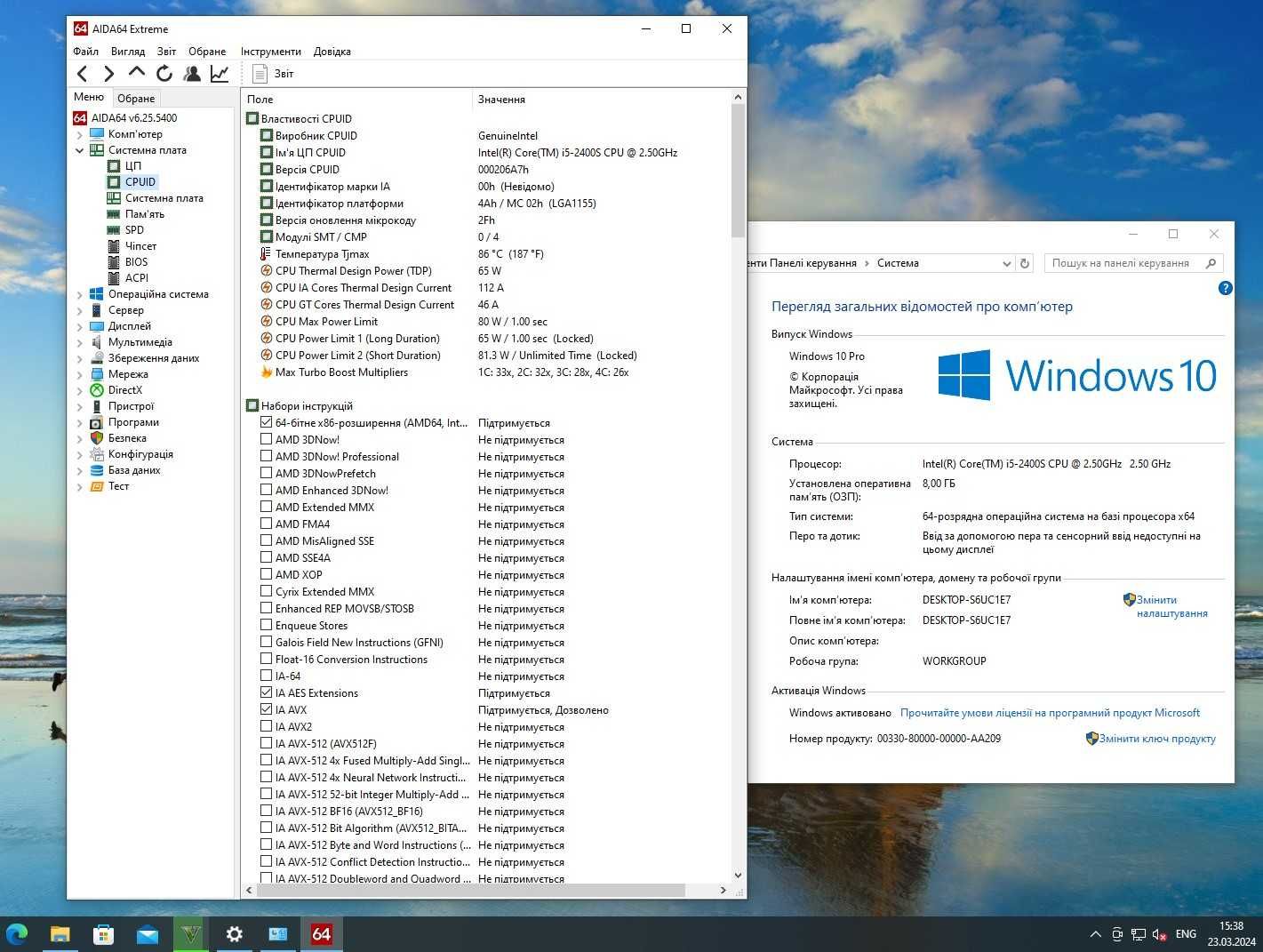Select Системна плата sub-item under motherboard

click(164, 198)
